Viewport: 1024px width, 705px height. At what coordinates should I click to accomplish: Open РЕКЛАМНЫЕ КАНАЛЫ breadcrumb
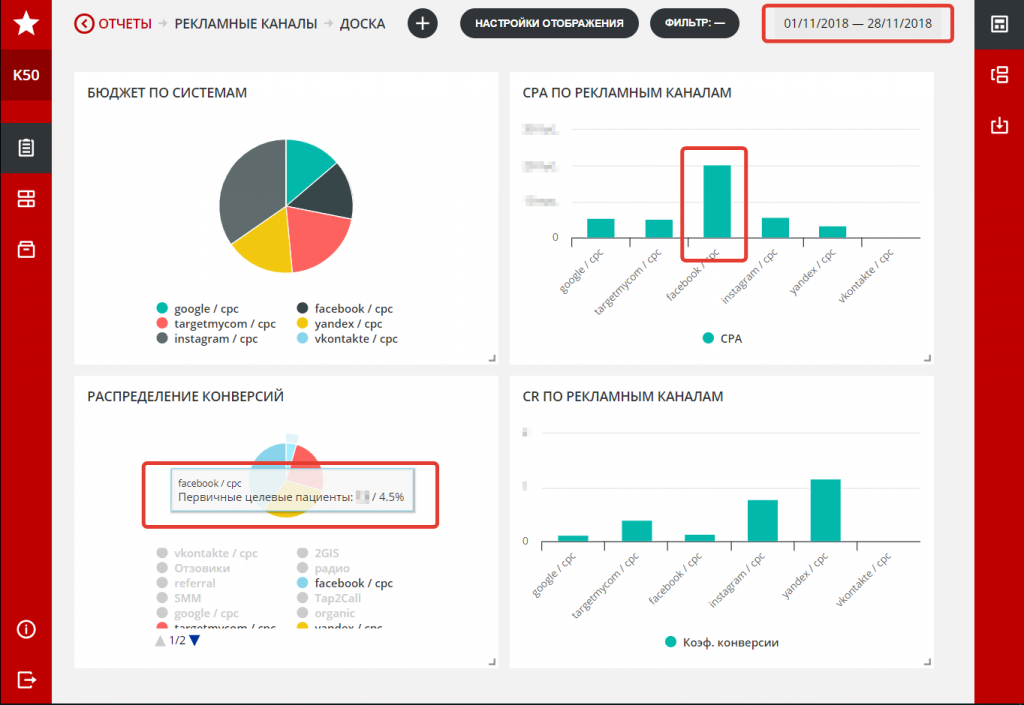point(246,24)
